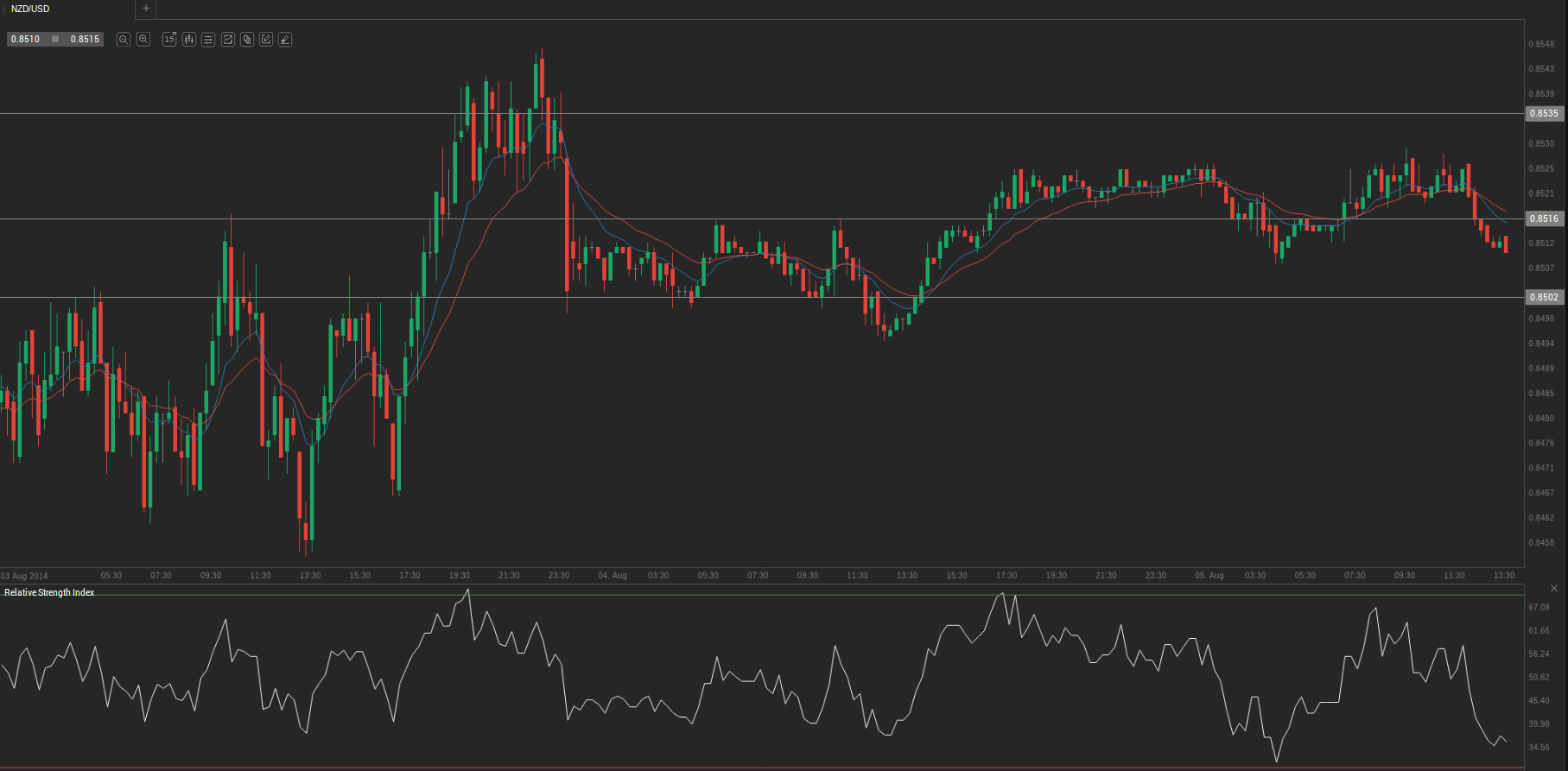Select the eraser/clear drawings icon

click(x=285, y=40)
